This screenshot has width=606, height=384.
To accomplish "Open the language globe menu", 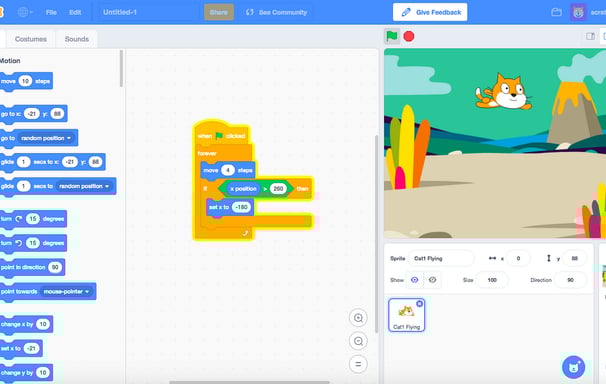I will tap(25, 12).
